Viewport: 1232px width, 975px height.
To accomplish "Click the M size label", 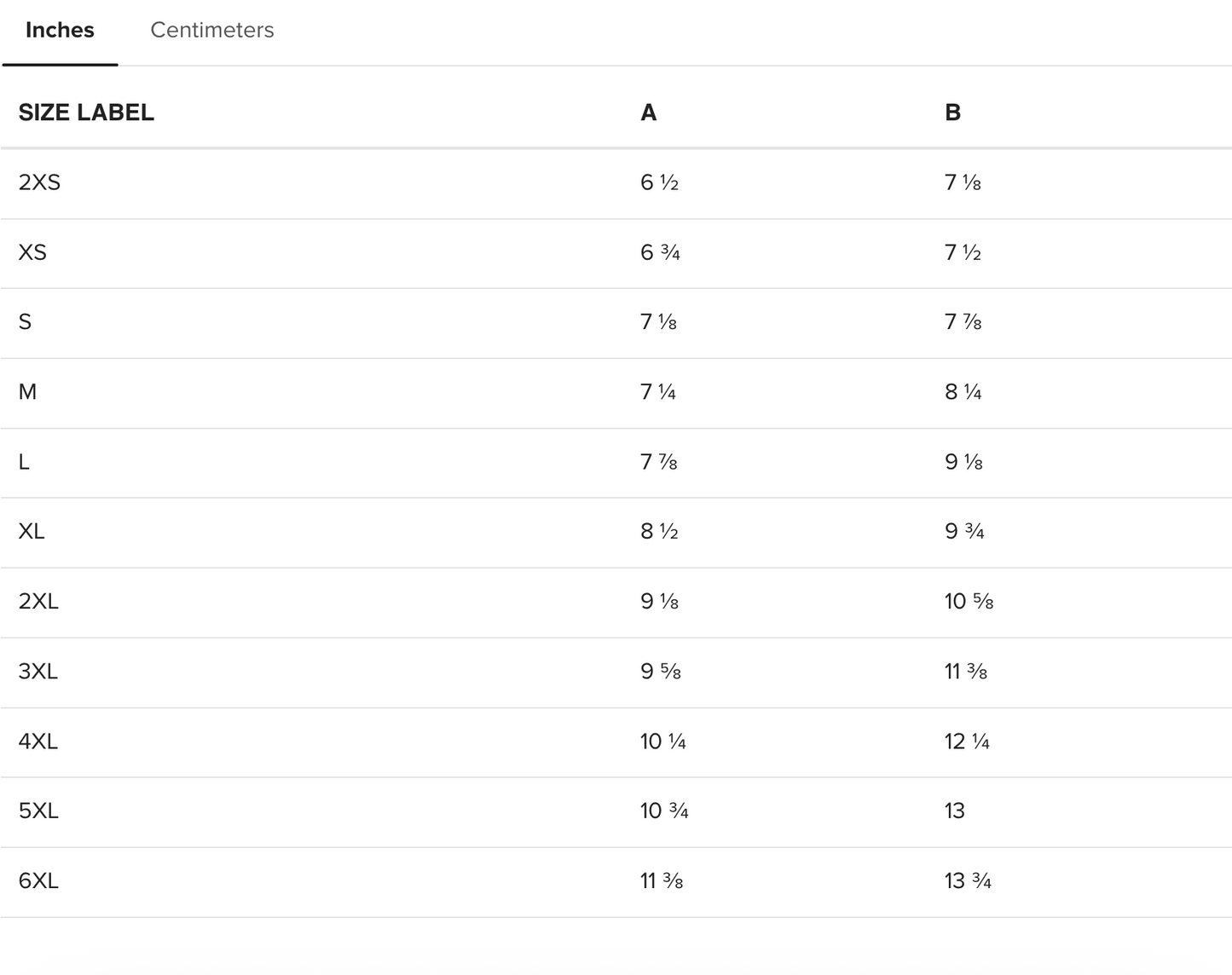I will point(27,392).
